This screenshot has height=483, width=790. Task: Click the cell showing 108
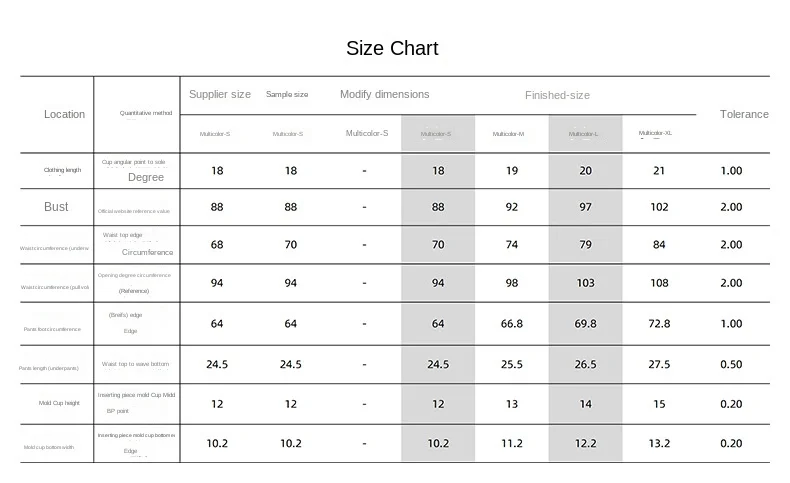(x=659, y=283)
